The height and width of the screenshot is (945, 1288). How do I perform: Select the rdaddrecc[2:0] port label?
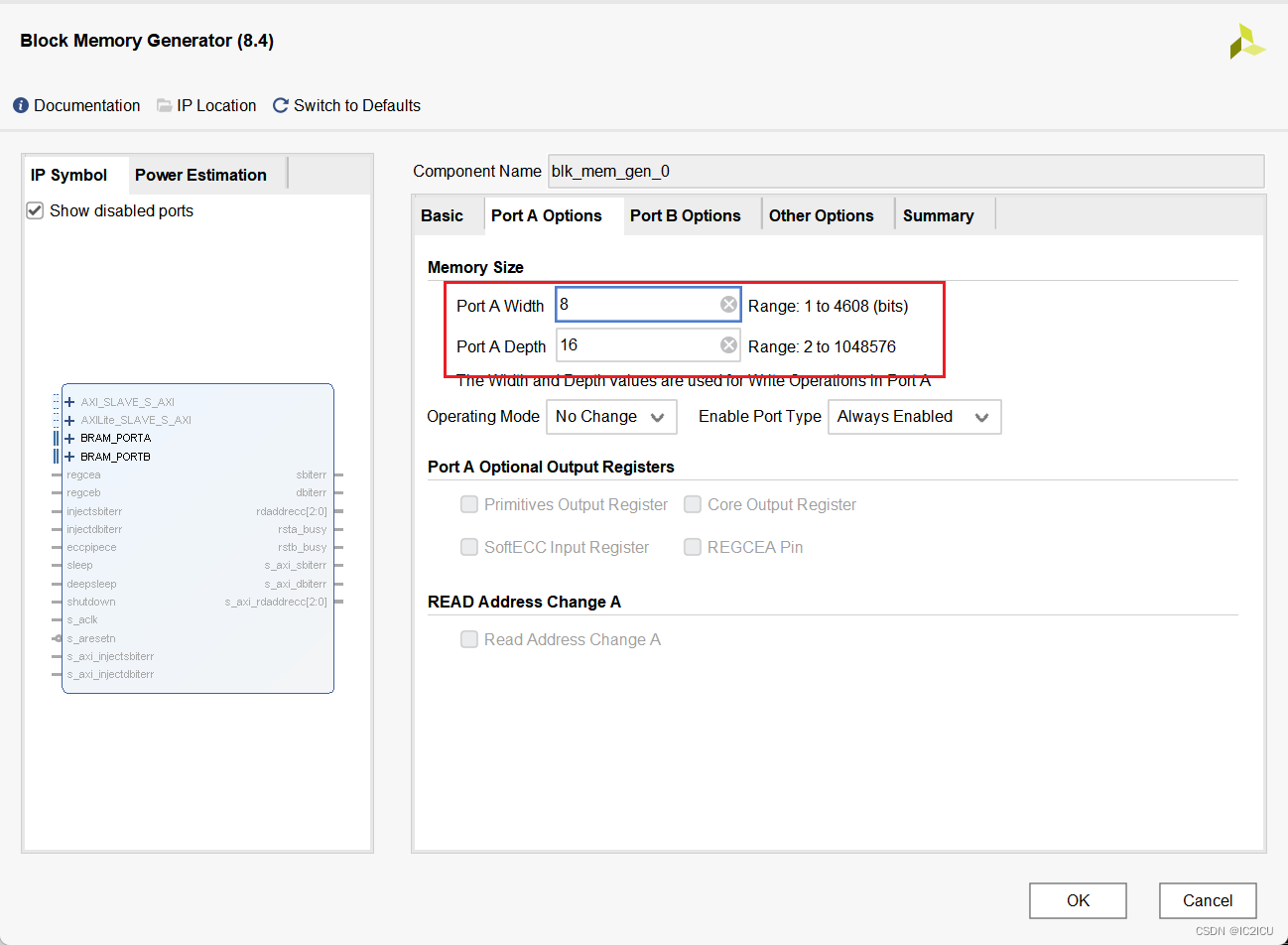tap(292, 511)
